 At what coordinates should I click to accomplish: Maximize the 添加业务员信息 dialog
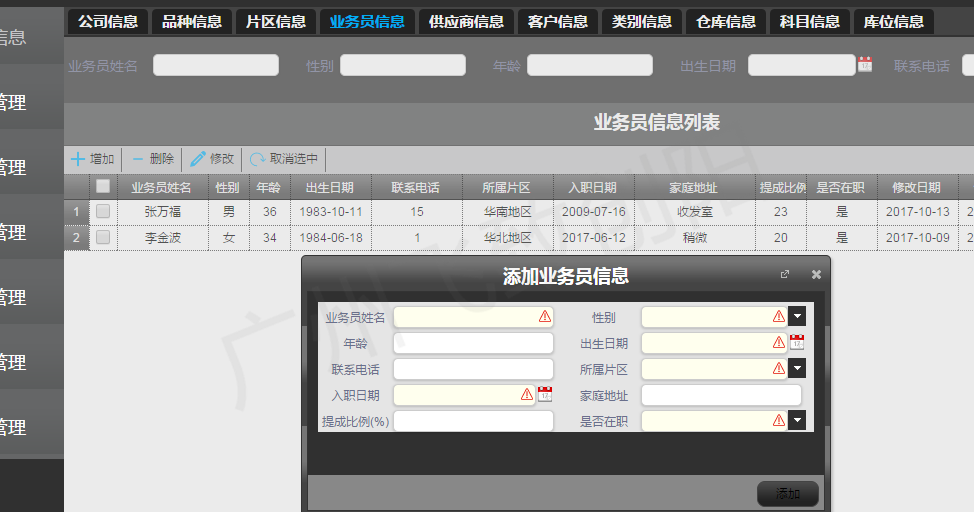tap(785, 274)
